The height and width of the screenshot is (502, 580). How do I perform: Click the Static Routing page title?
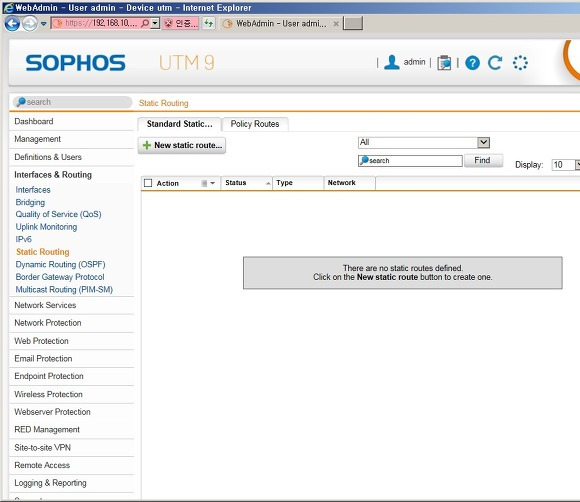163,103
